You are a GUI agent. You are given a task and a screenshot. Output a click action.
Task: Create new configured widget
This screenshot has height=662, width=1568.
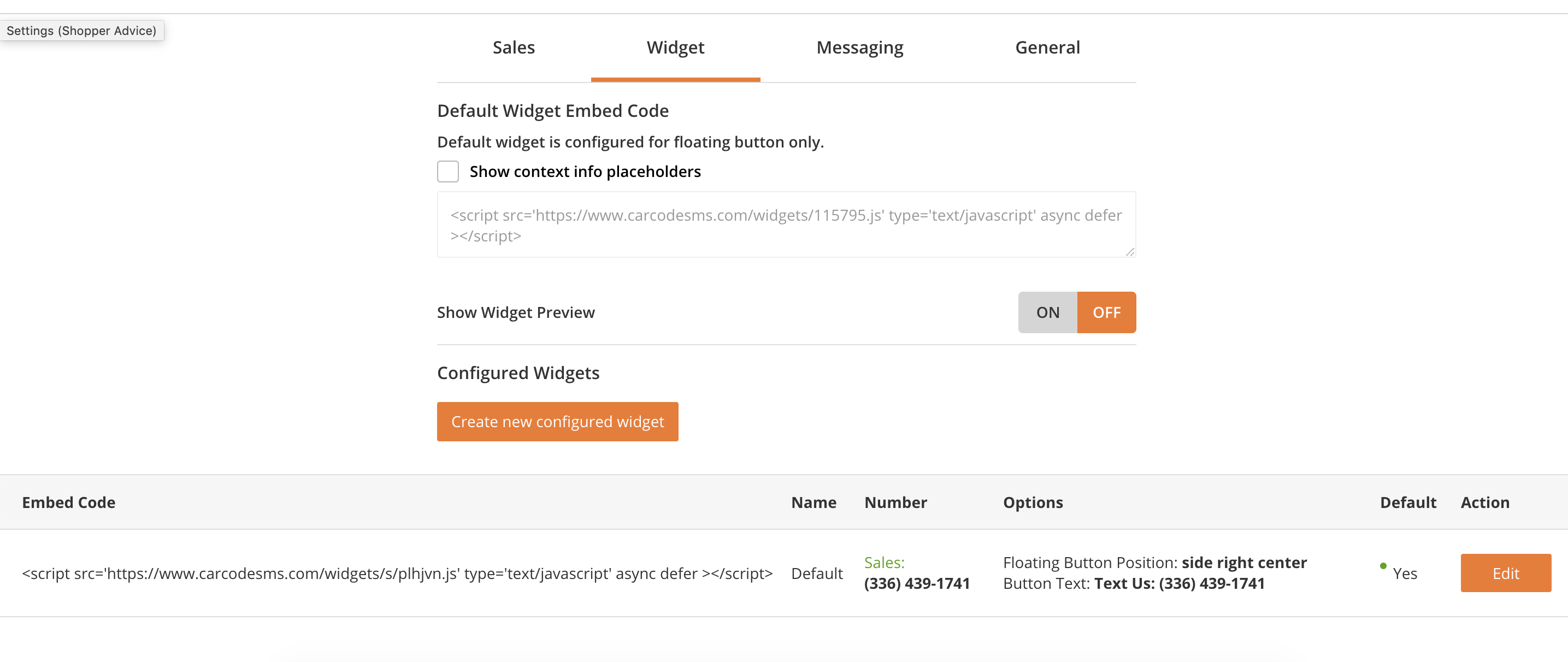pos(557,421)
